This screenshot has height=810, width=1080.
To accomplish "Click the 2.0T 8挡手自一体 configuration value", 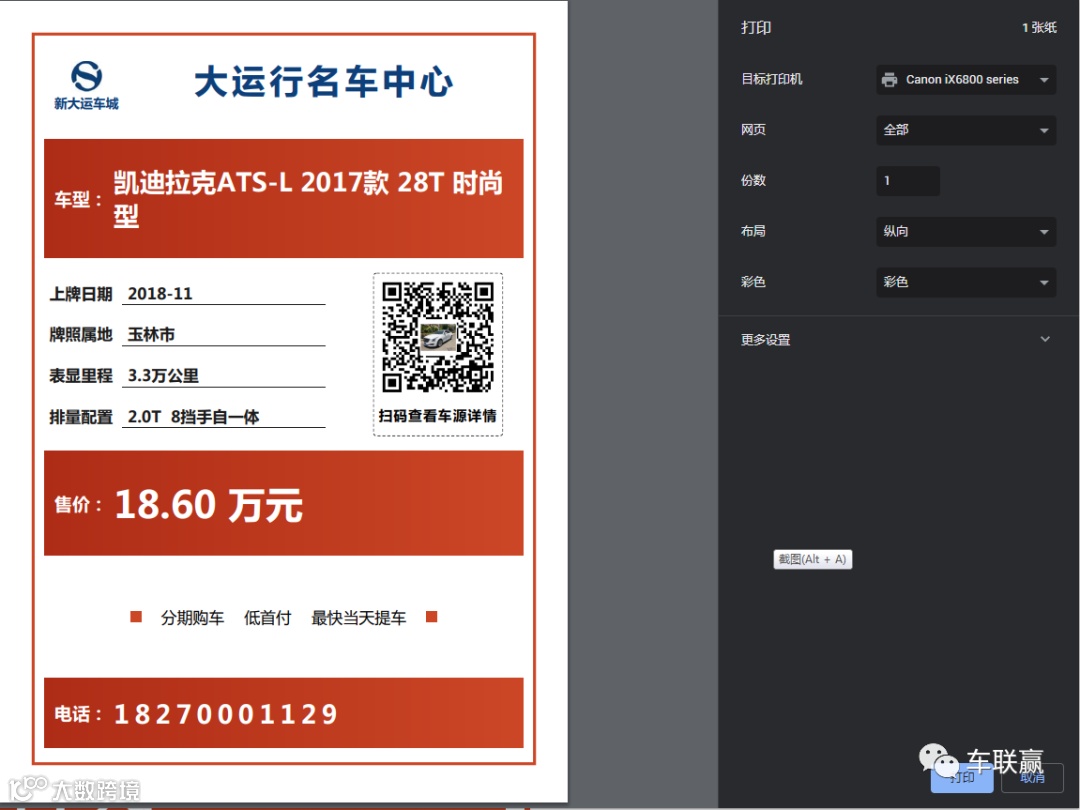I will point(194,417).
